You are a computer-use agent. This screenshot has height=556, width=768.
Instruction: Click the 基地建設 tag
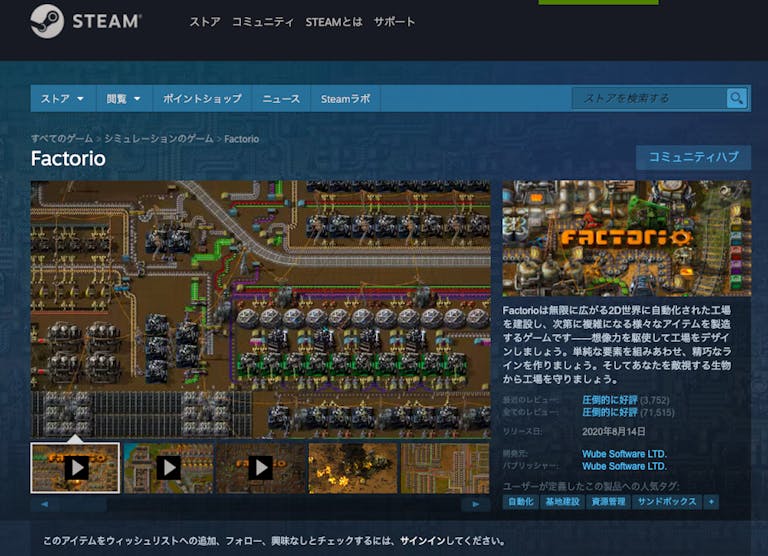(562, 502)
